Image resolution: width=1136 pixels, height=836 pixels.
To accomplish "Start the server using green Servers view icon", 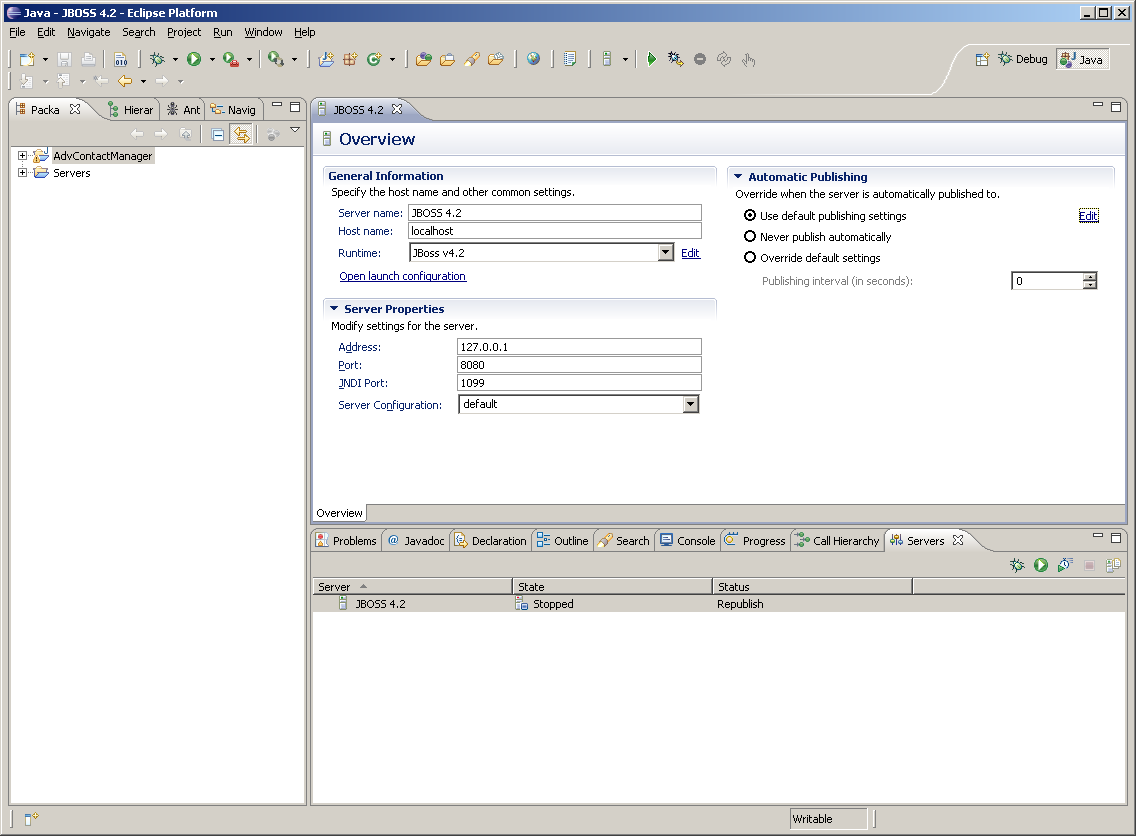I will coord(1041,565).
